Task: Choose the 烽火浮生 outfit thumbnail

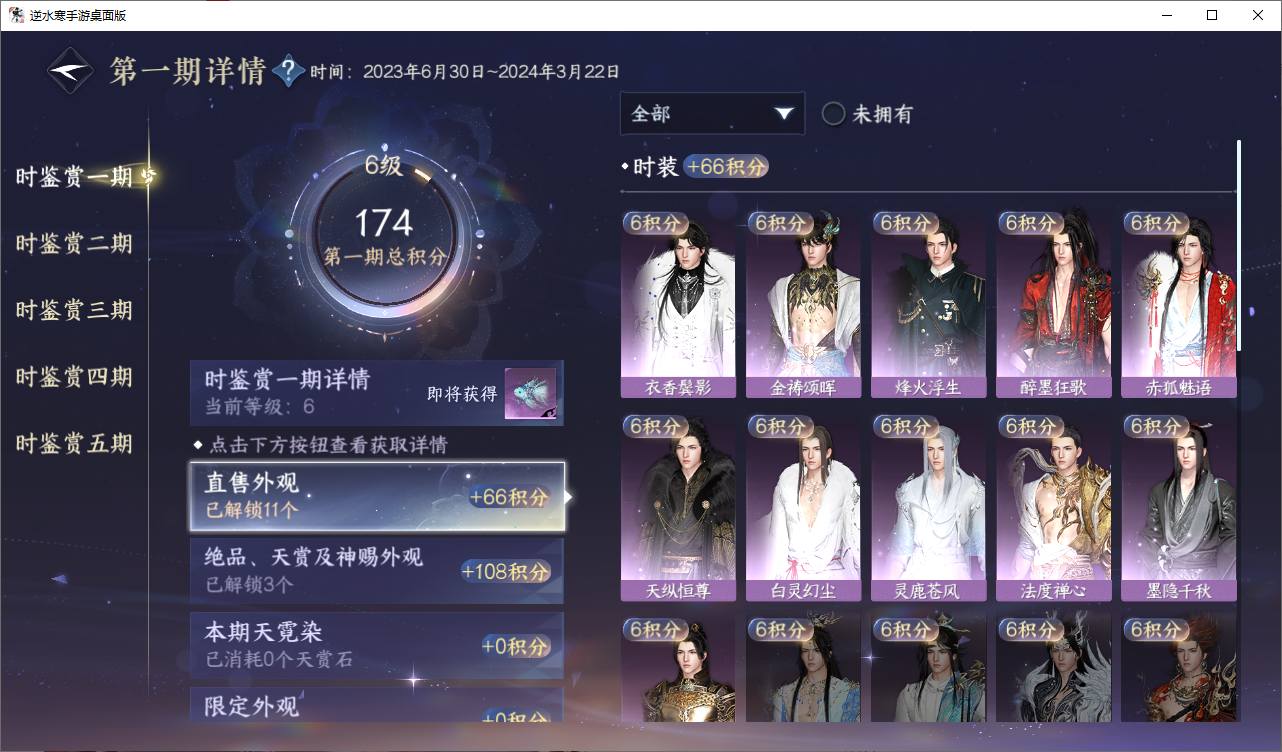Action: [x=928, y=305]
